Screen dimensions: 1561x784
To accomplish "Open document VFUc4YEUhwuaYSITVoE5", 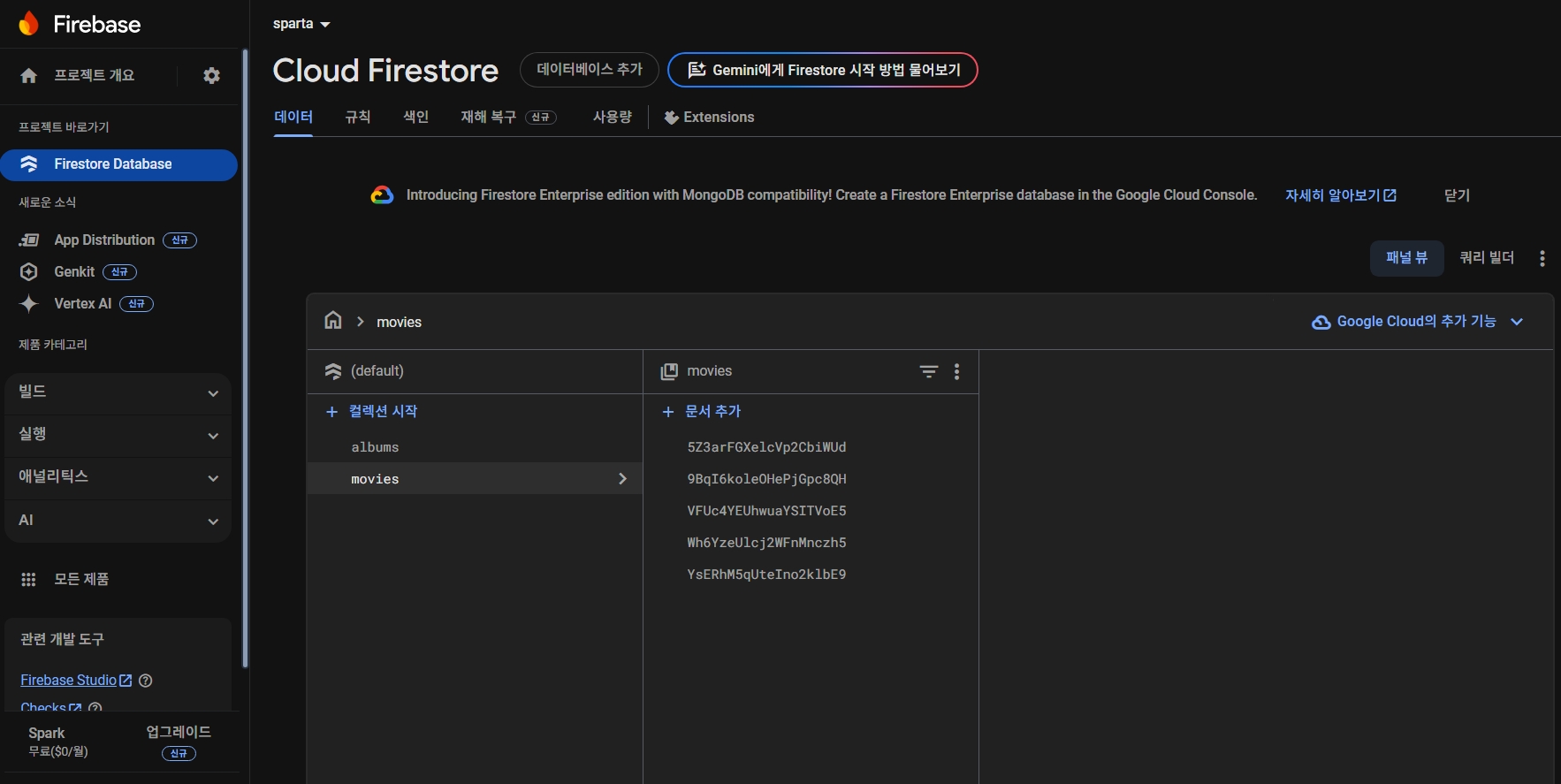I will tap(767, 511).
